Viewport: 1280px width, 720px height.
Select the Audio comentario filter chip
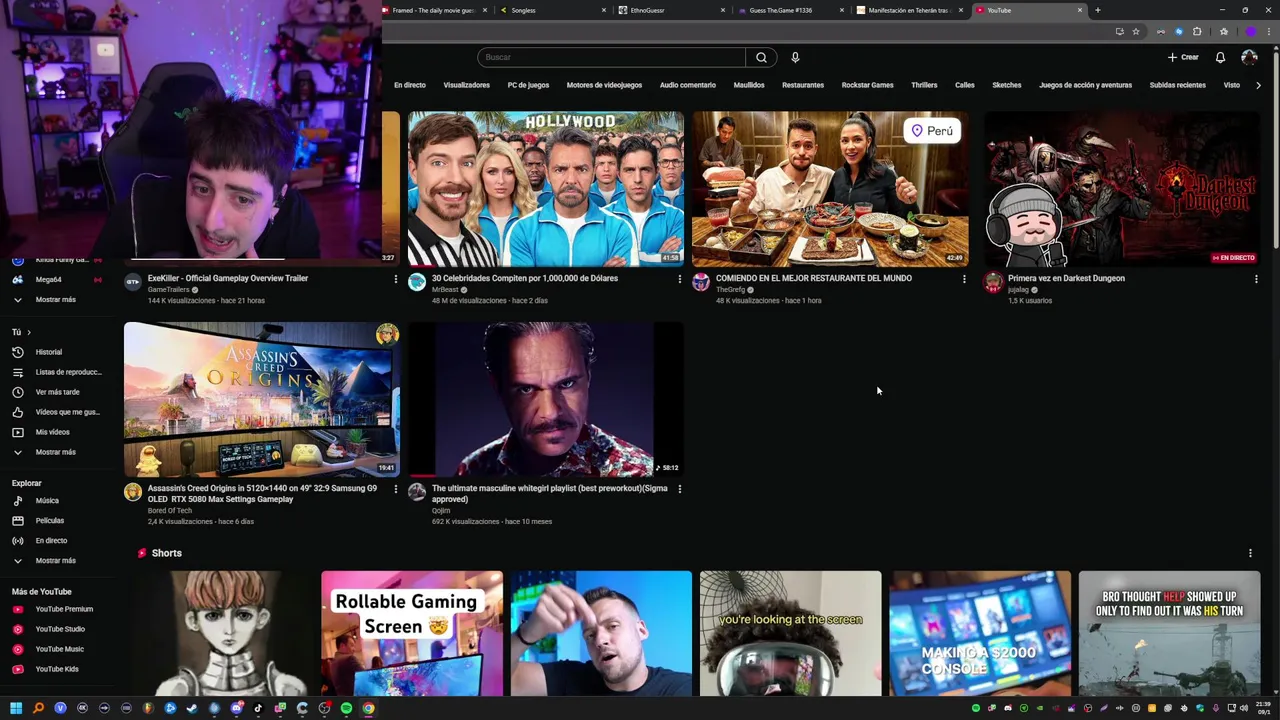688,85
